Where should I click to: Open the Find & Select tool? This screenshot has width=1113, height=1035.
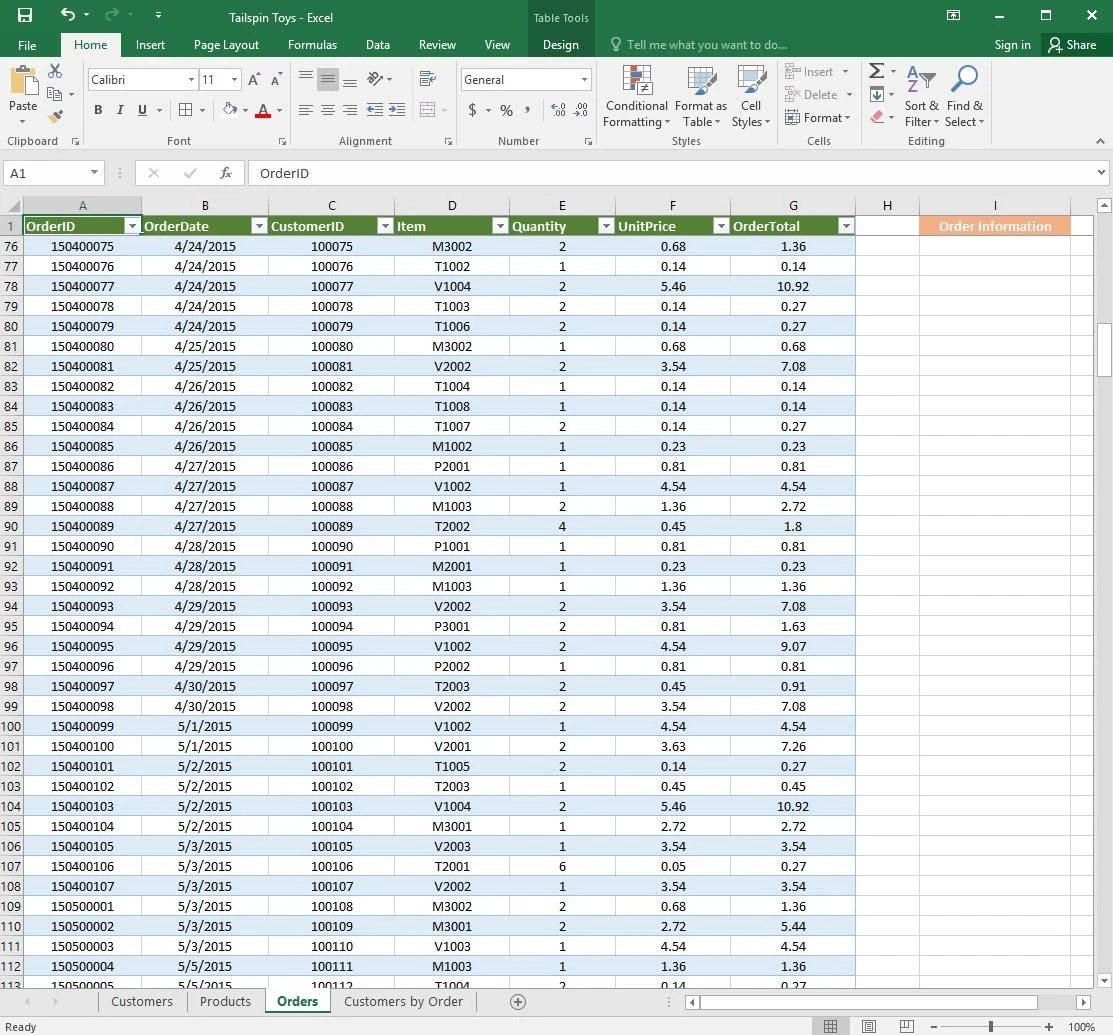[x=965, y=97]
